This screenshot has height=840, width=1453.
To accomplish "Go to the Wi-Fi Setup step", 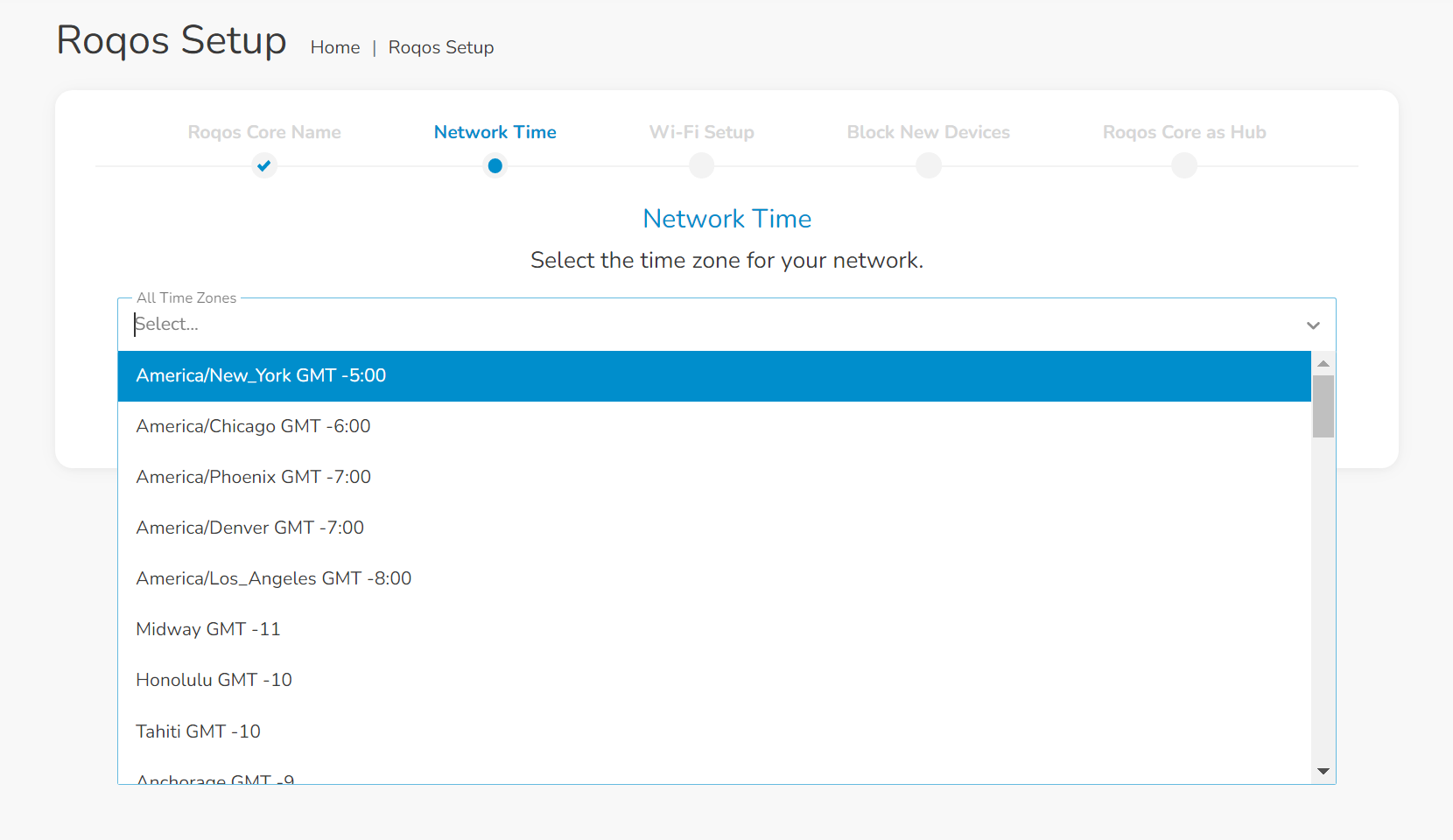I will (702, 132).
